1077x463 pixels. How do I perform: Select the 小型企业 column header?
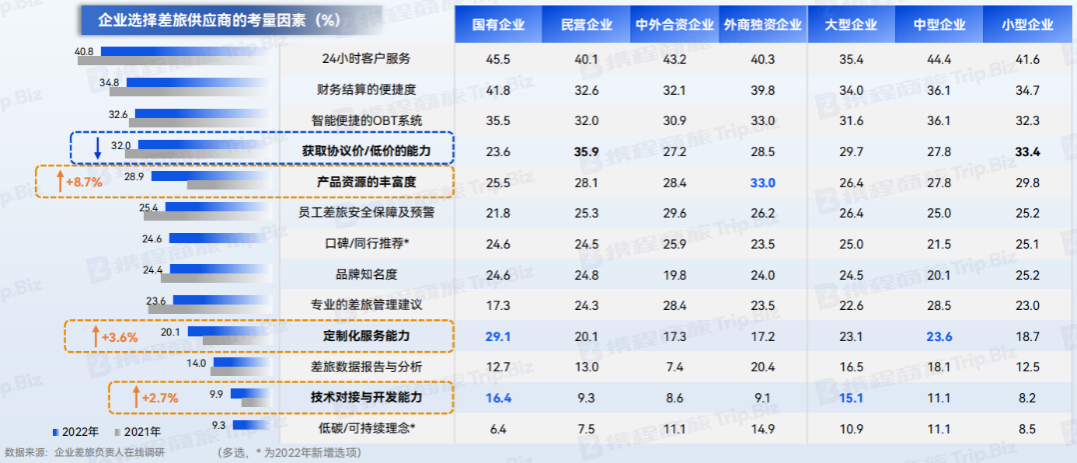tap(1028, 25)
